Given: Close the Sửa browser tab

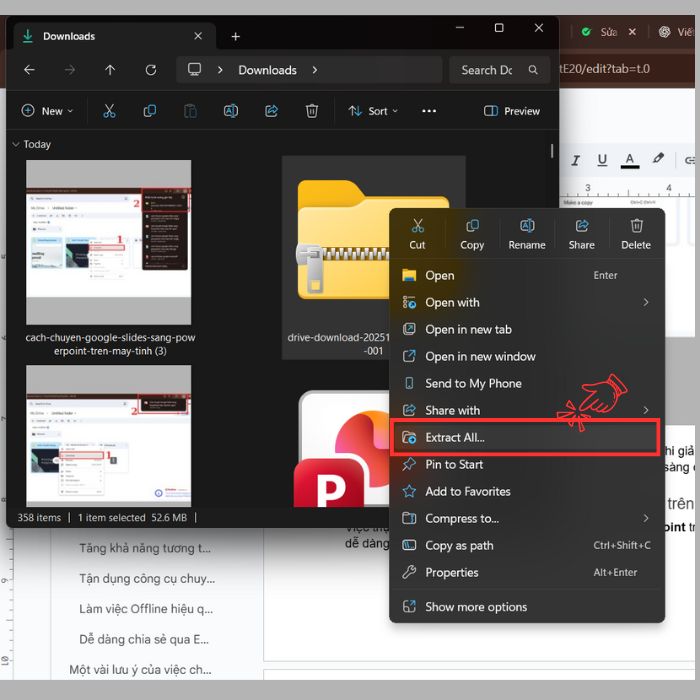Looking at the screenshot, I should [x=632, y=32].
